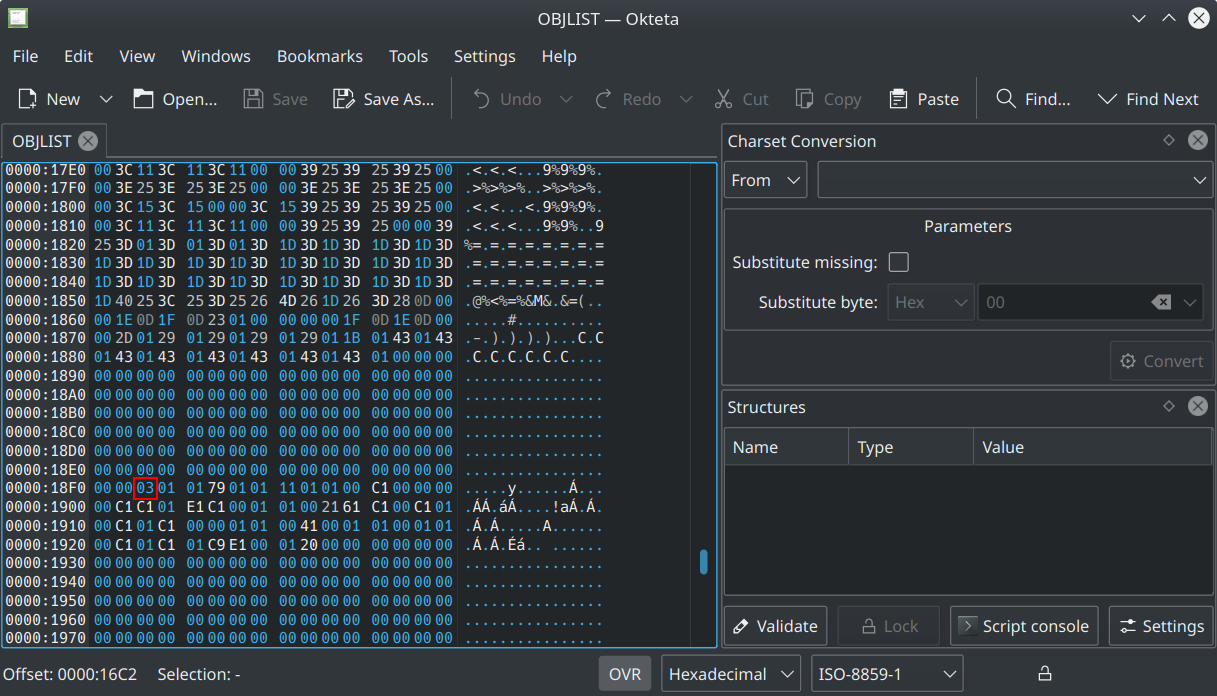
Task: Click the Paste toolbar icon
Action: pos(898,99)
